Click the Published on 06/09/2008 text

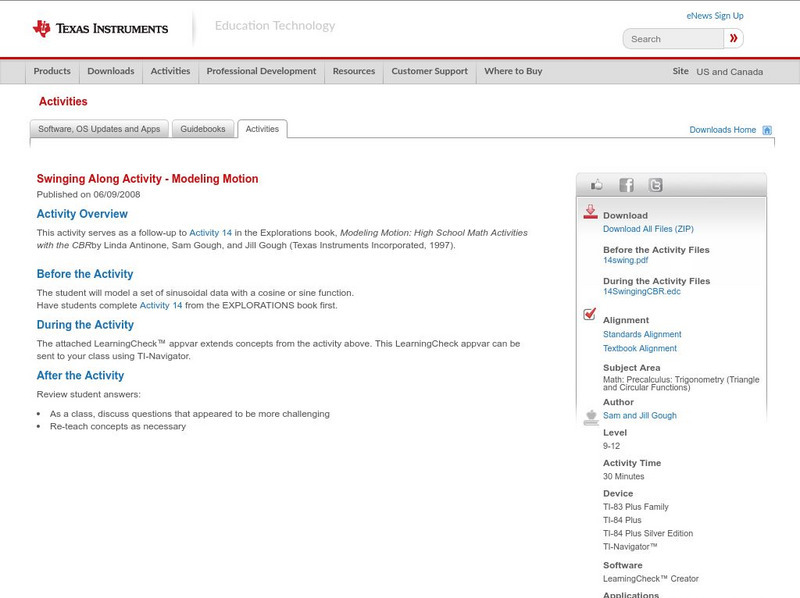click(88, 194)
